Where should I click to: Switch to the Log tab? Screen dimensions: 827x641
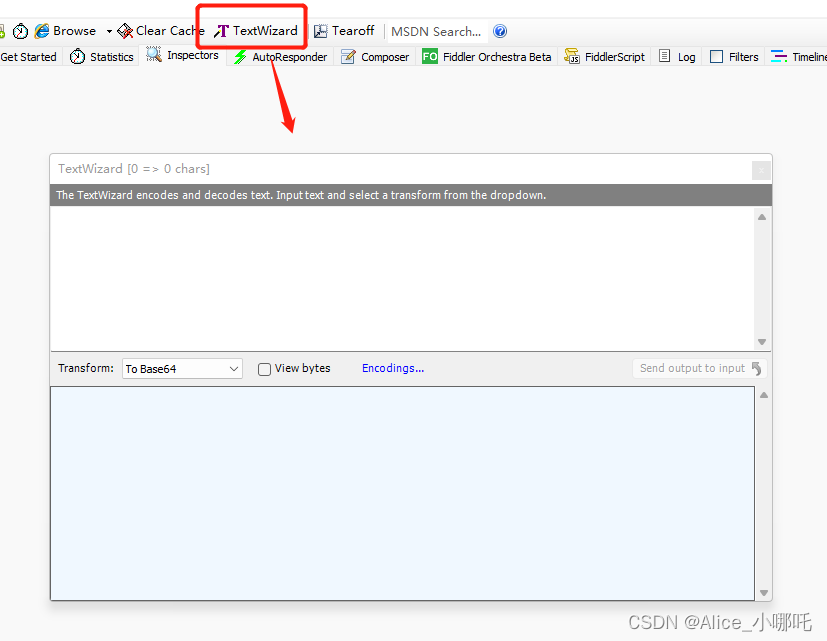click(678, 57)
